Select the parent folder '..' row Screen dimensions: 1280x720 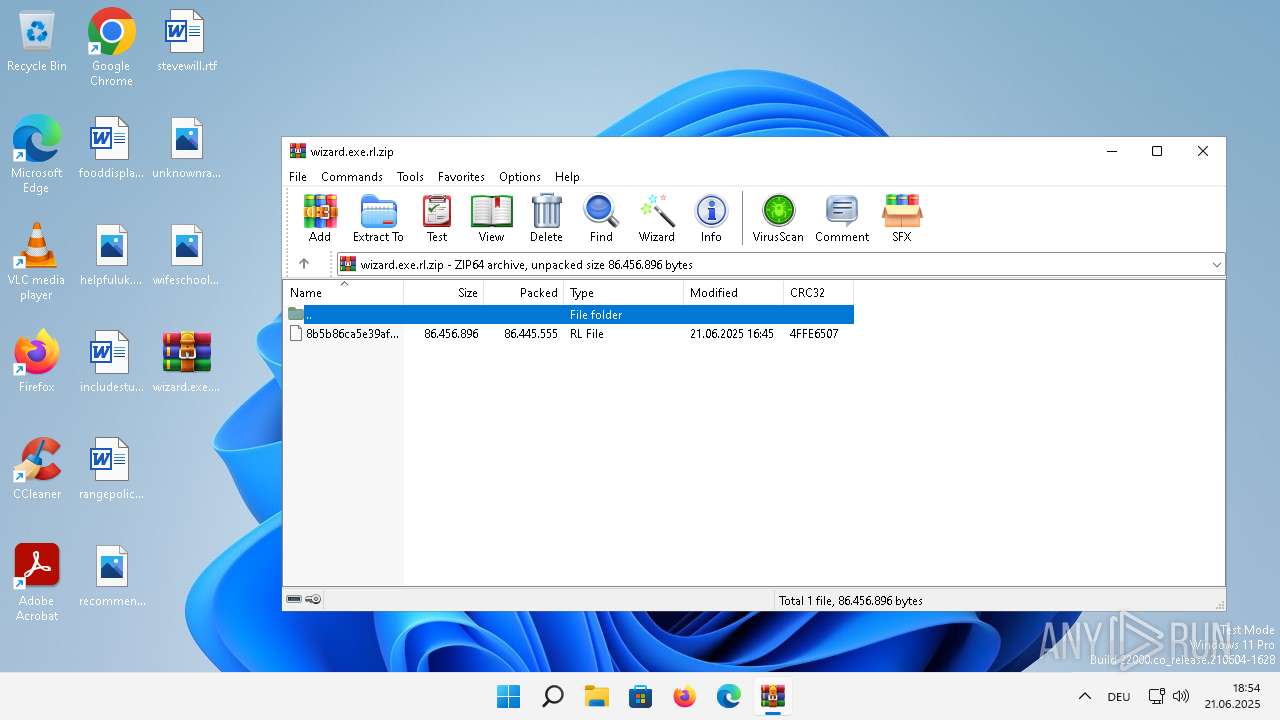pyautogui.click(x=570, y=314)
